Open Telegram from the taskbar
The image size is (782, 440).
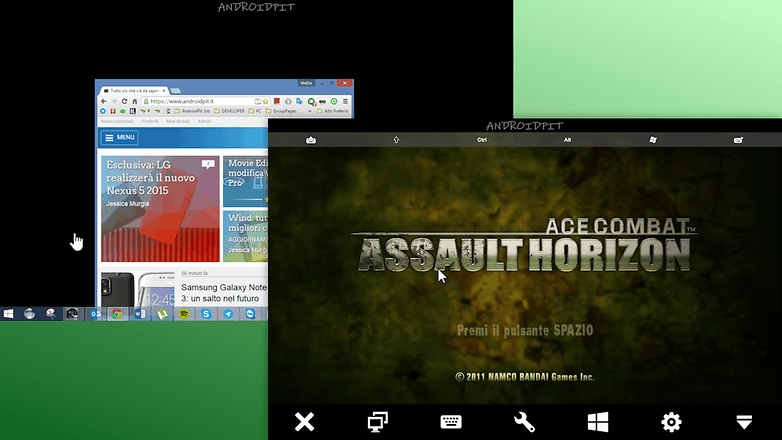point(228,314)
